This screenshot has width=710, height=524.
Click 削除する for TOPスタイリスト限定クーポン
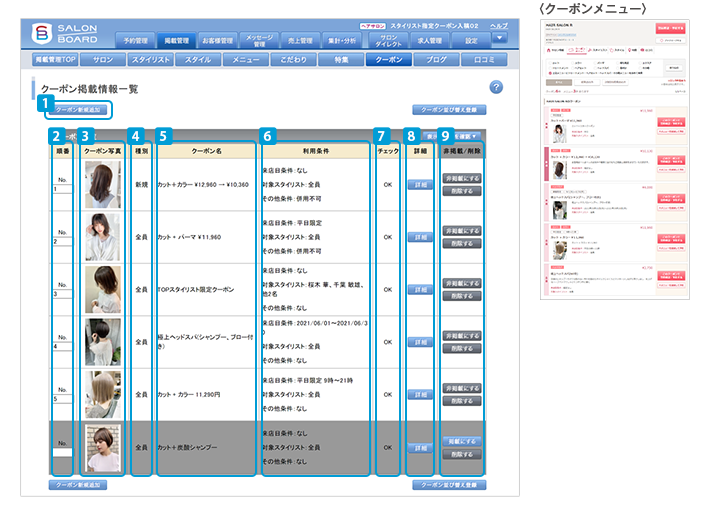tap(462, 296)
